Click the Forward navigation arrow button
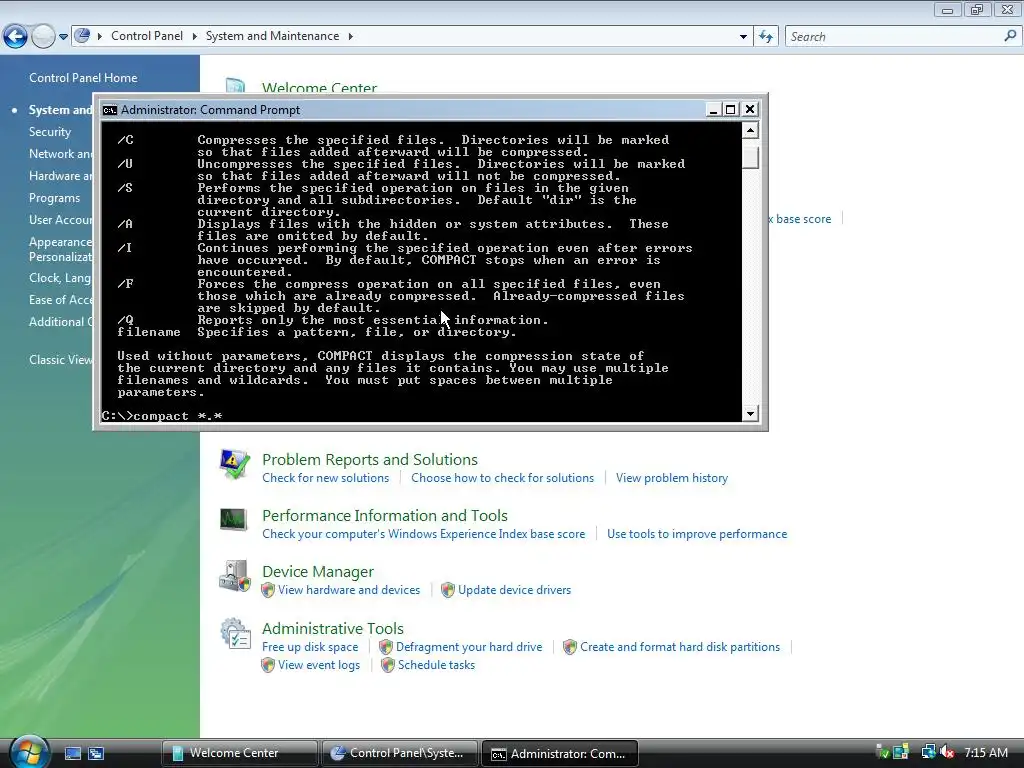Image resolution: width=1024 pixels, height=768 pixels. [x=43, y=37]
